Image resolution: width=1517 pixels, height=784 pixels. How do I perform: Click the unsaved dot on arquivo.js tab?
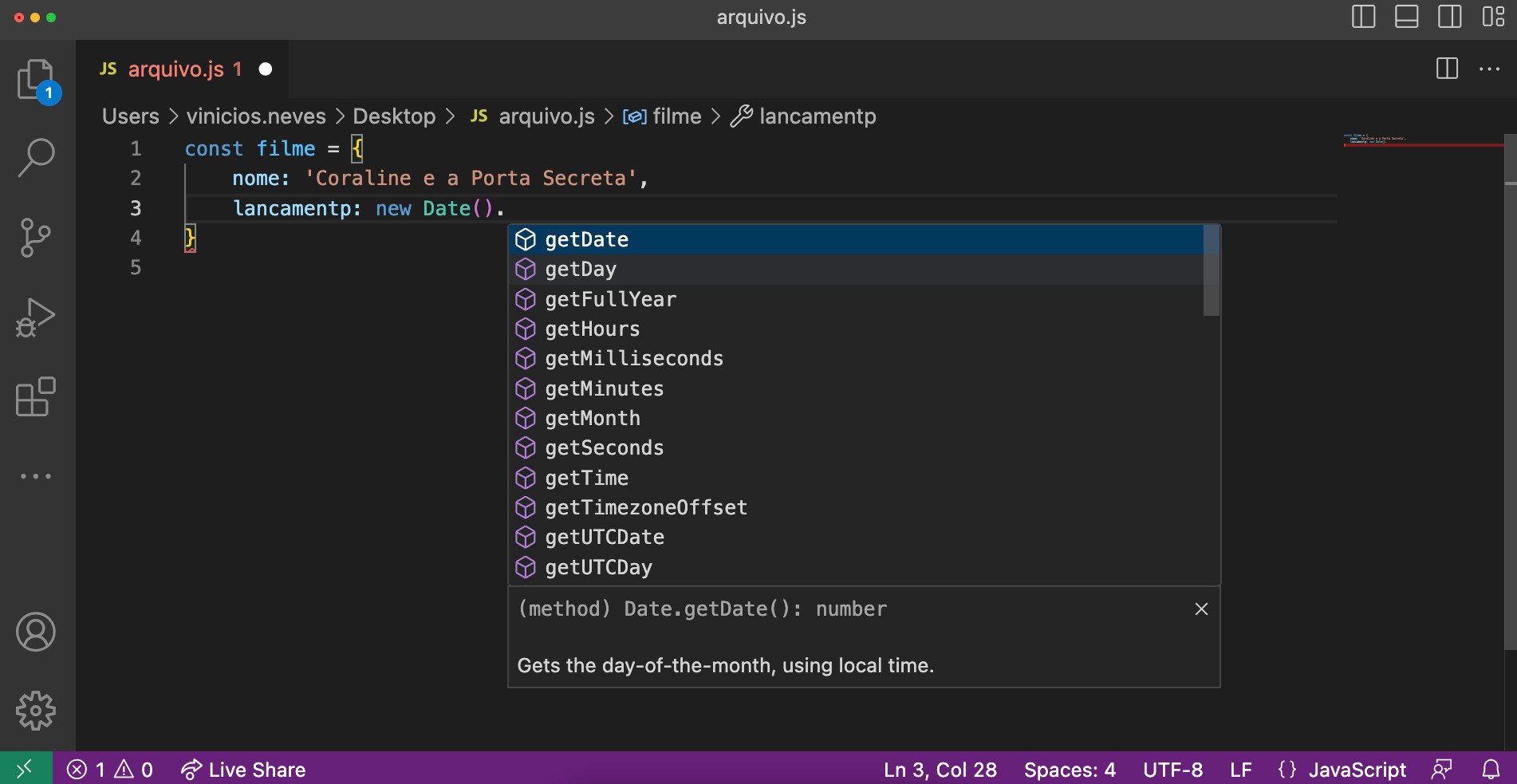(266, 69)
